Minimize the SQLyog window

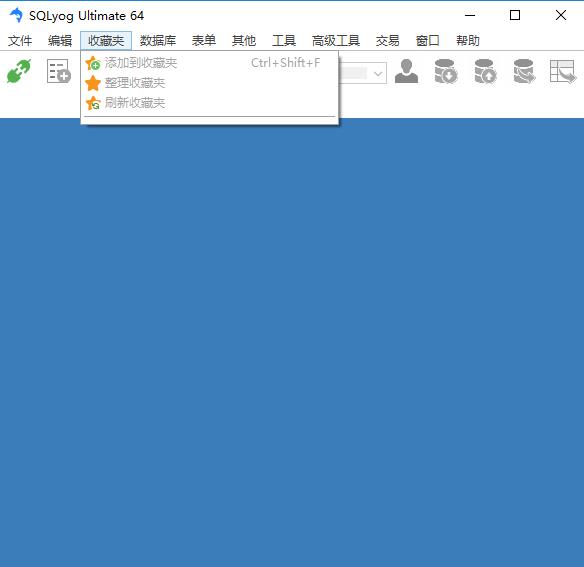[470, 15]
